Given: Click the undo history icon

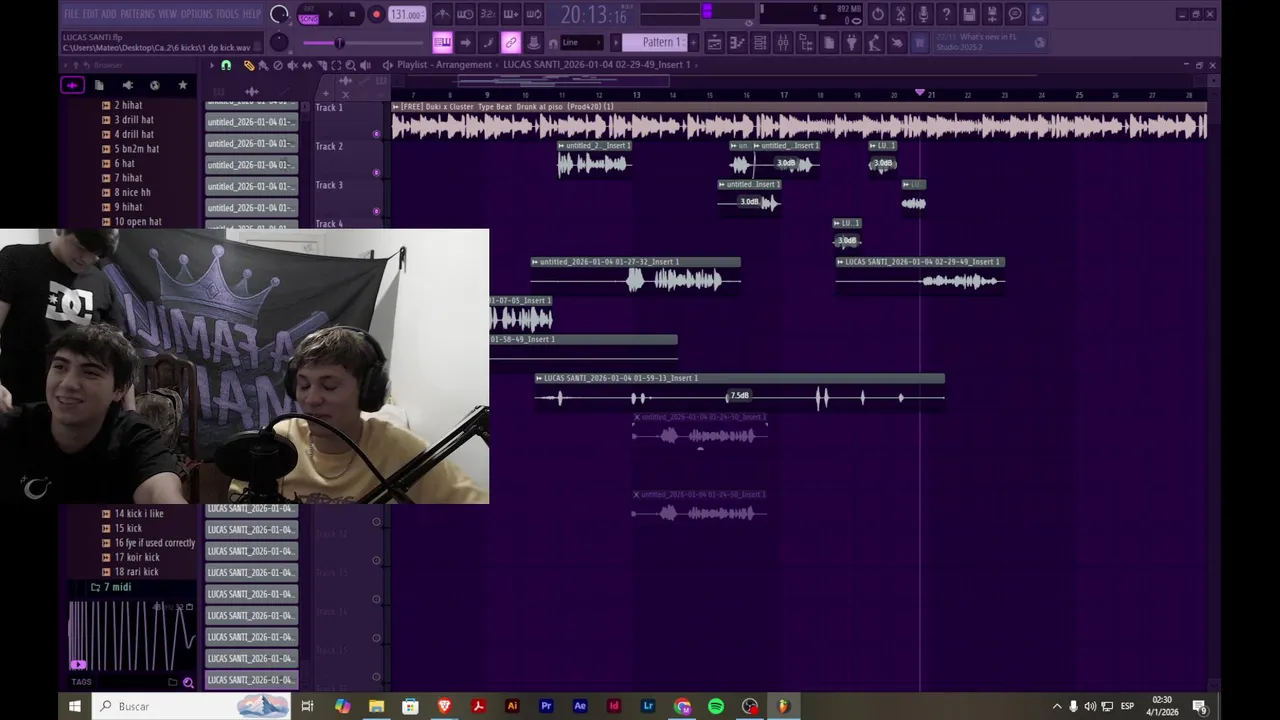Looking at the screenshot, I should point(877,15).
